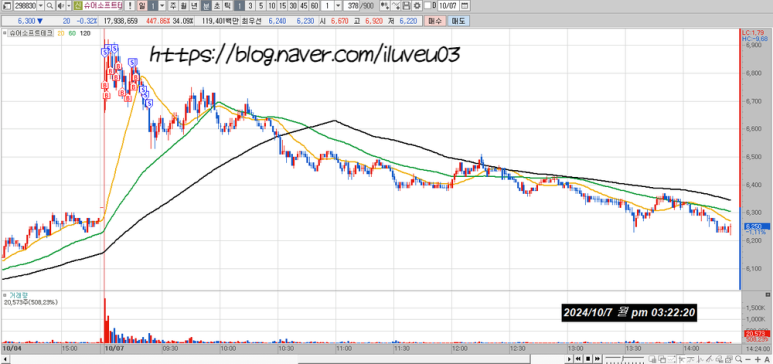773x364 pixels.
Task: Open the dropdown arrow next to the speaker icon
Action: [x=69, y=6]
